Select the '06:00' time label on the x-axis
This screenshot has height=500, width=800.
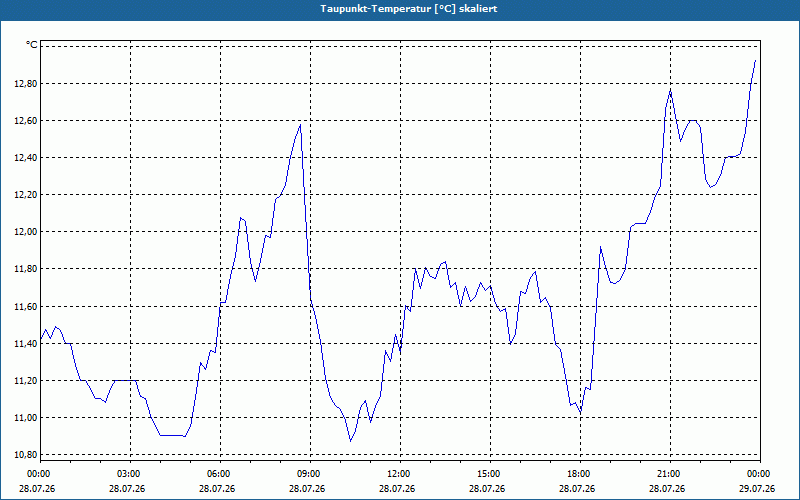tap(220, 474)
